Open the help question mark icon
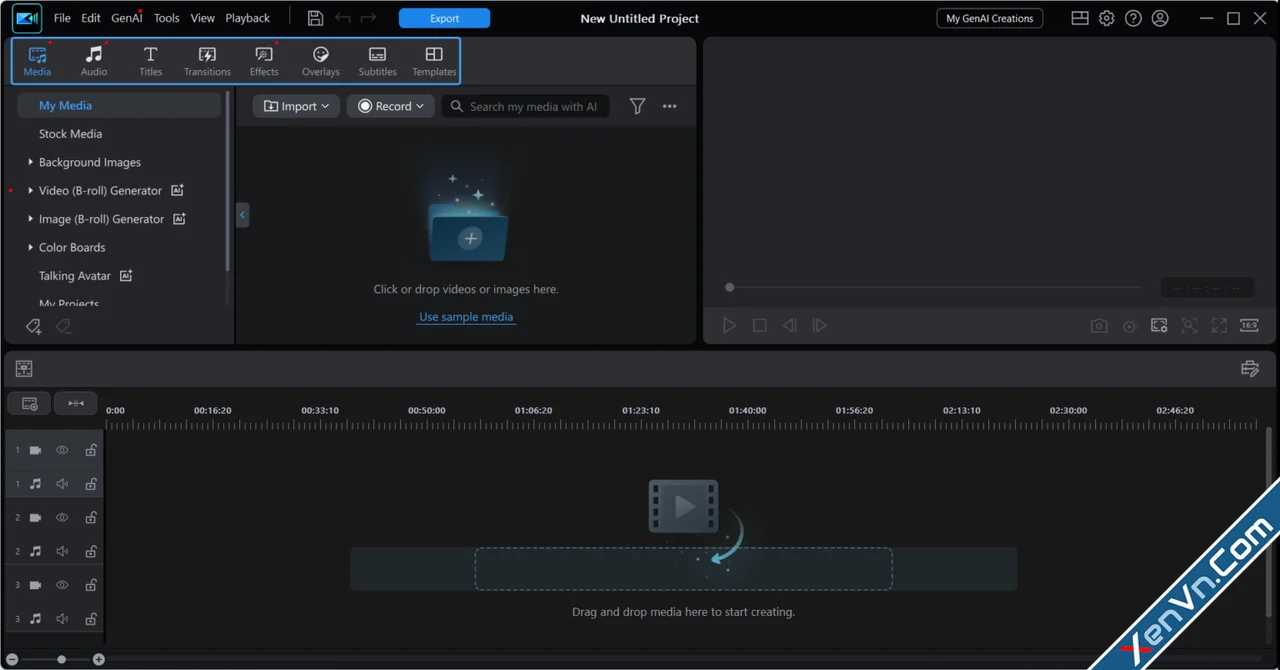The width and height of the screenshot is (1280, 670). (1133, 18)
